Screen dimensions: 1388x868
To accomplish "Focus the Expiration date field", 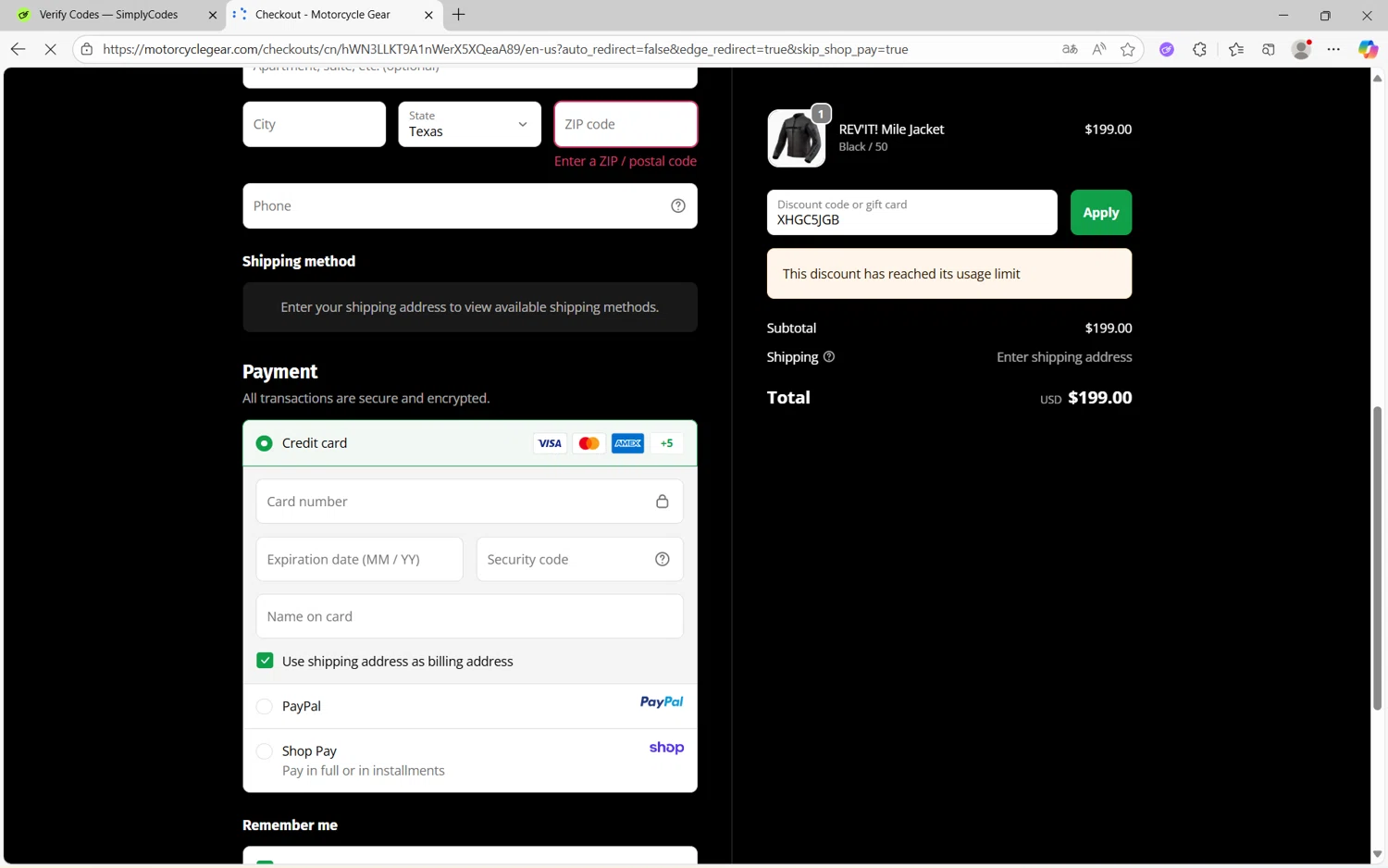I will [x=360, y=559].
